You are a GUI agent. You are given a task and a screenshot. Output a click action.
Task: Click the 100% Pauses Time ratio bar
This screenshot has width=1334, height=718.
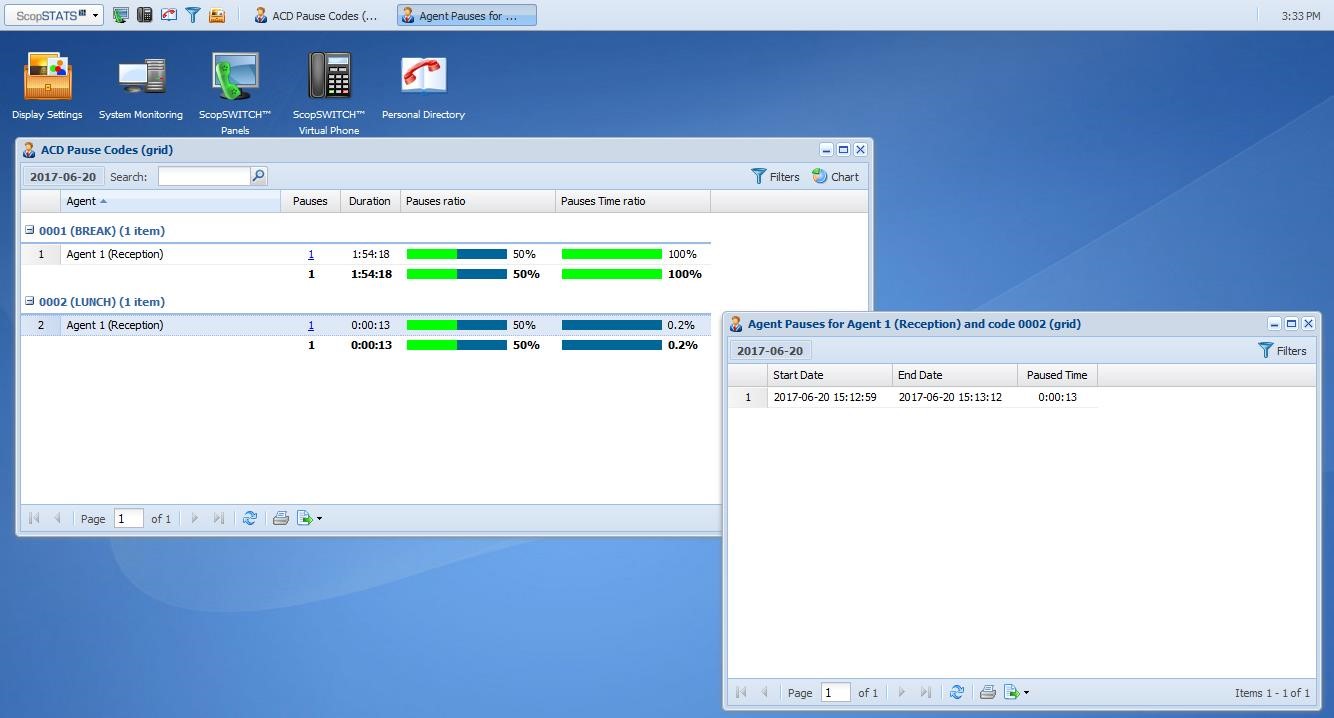coord(612,254)
